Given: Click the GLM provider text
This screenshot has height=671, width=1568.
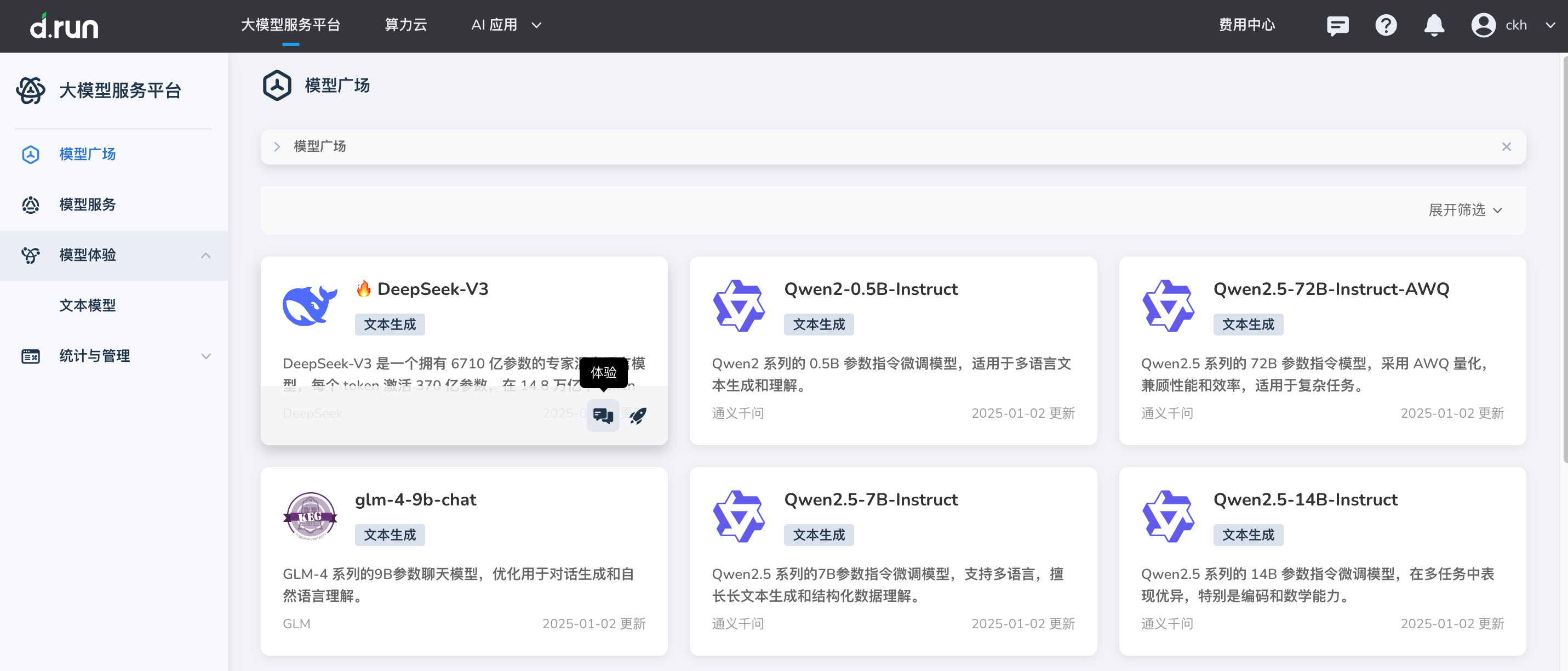Looking at the screenshot, I should click(296, 623).
